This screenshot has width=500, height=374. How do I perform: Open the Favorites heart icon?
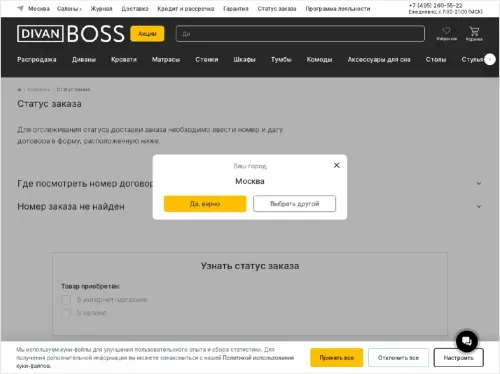click(x=446, y=31)
